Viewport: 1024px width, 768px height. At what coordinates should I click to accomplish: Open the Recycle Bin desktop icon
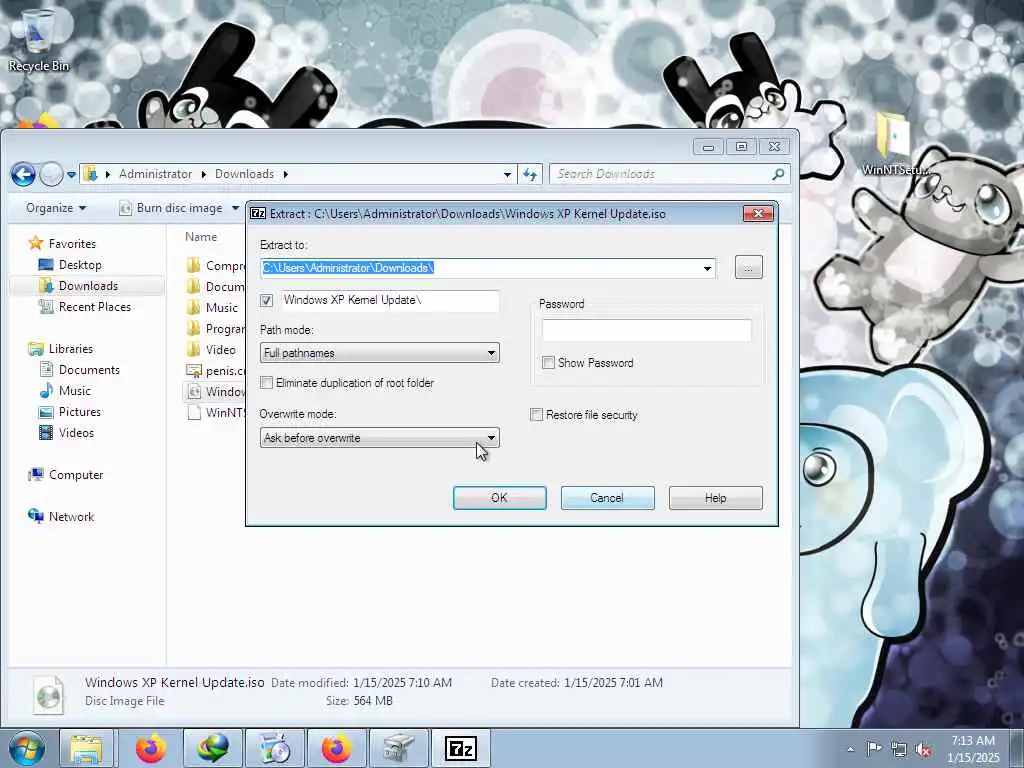click(38, 39)
